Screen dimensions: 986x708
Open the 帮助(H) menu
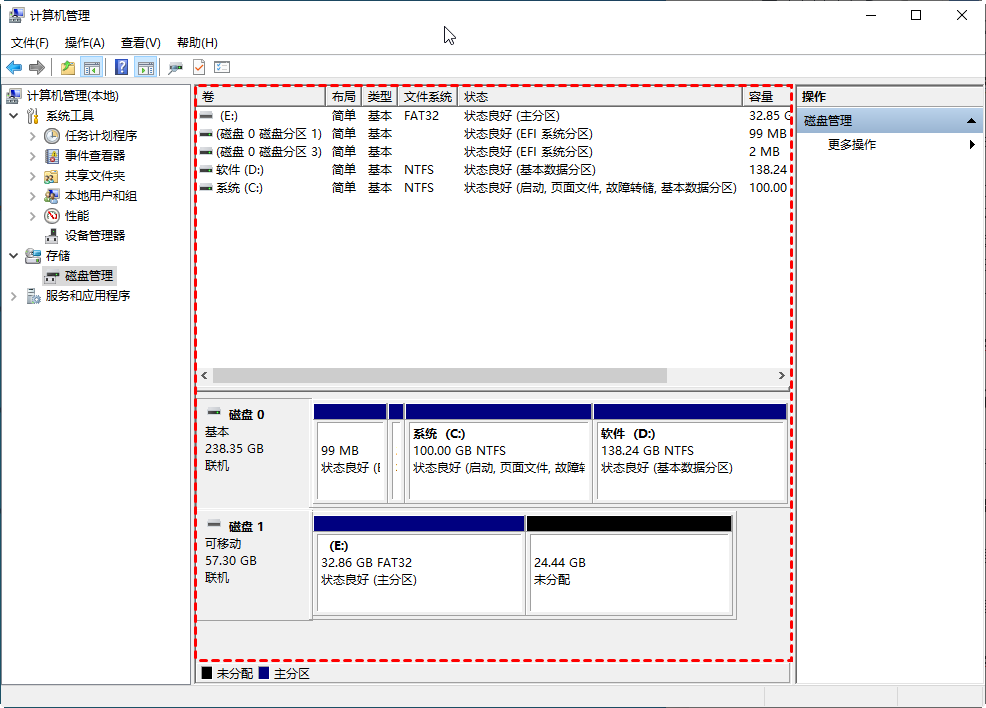point(197,43)
